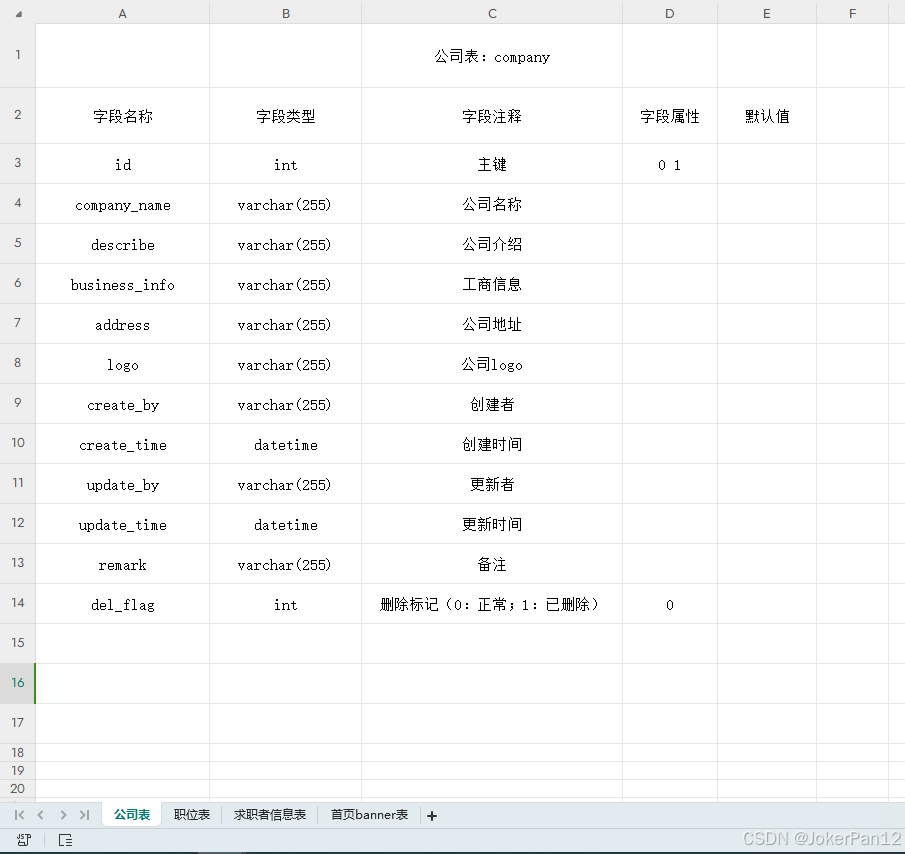Select the create_by cell
The width and height of the screenshot is (905, 854).
click(x=122, y=404)
